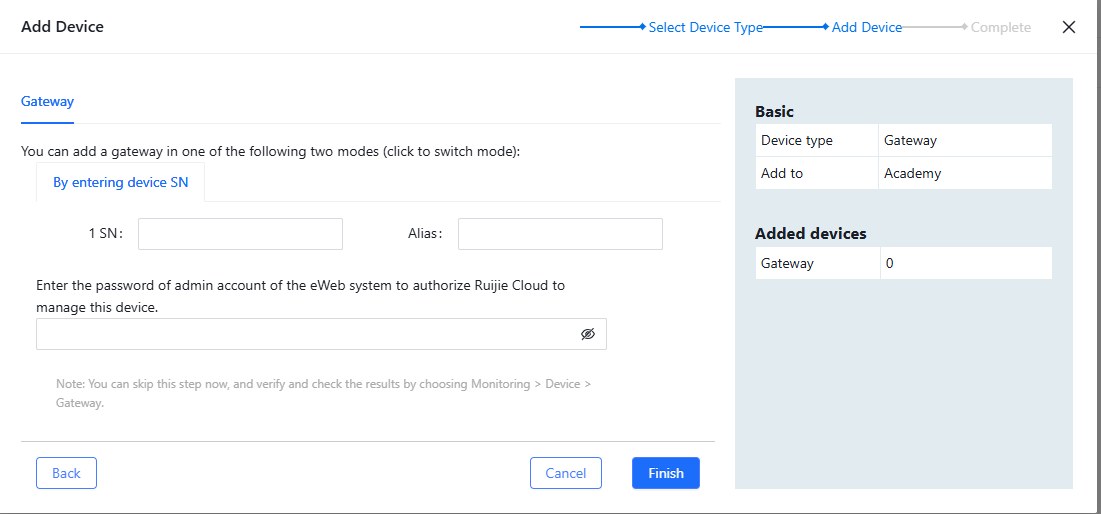Click the Add to label cell
The width and height of the screenshot is (1101, 514).
pos(817,173)
